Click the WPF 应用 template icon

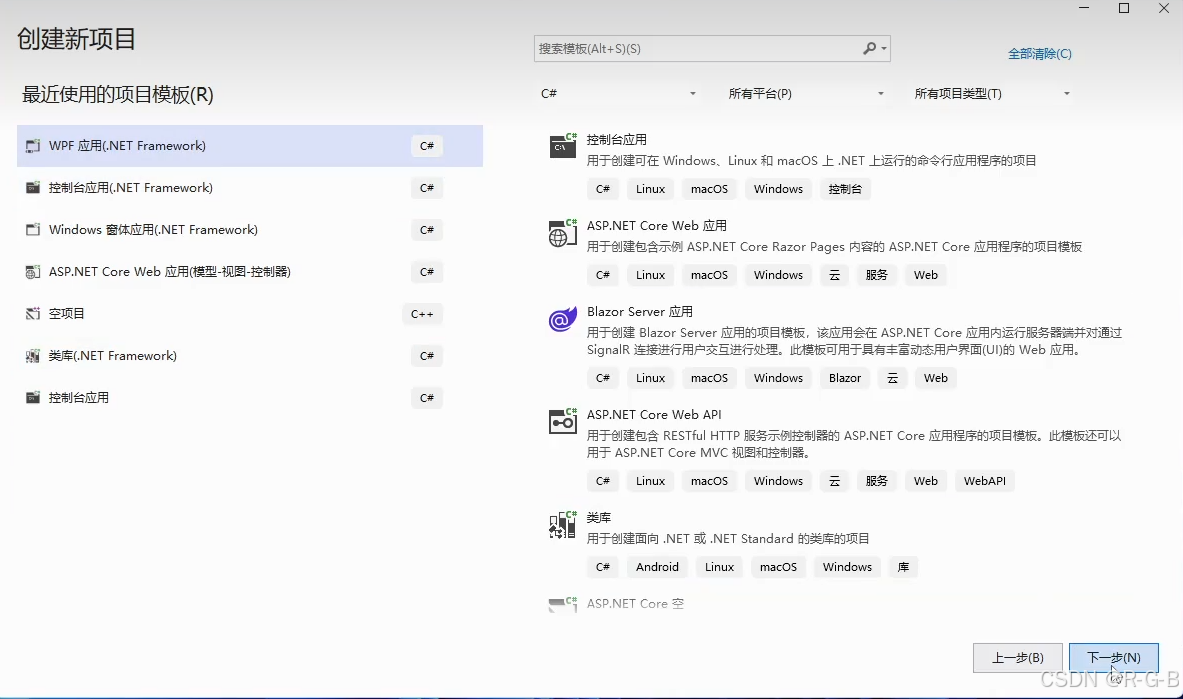pos(32,146)
